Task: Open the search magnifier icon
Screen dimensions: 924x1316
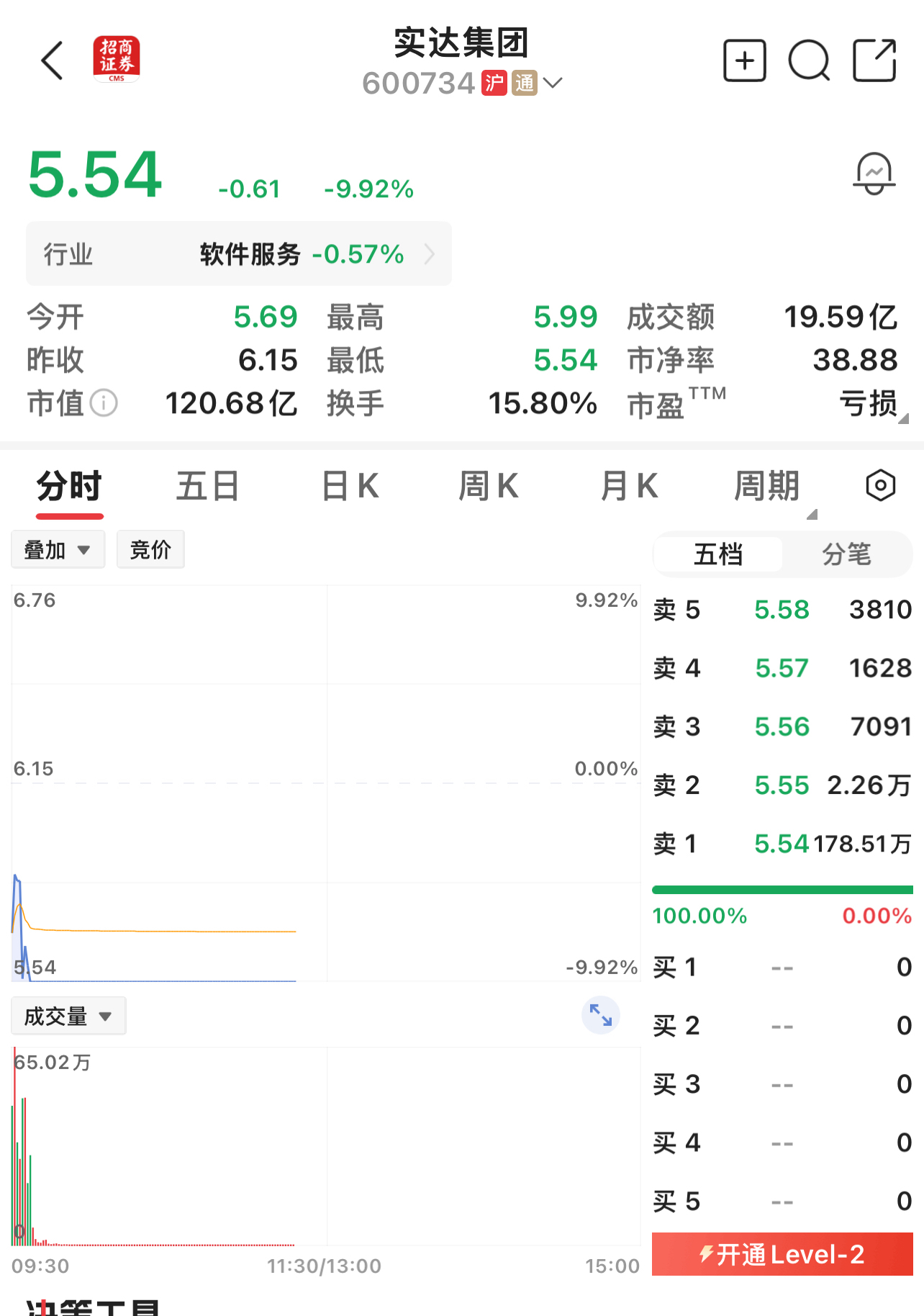Action: (x=809, y=60)
